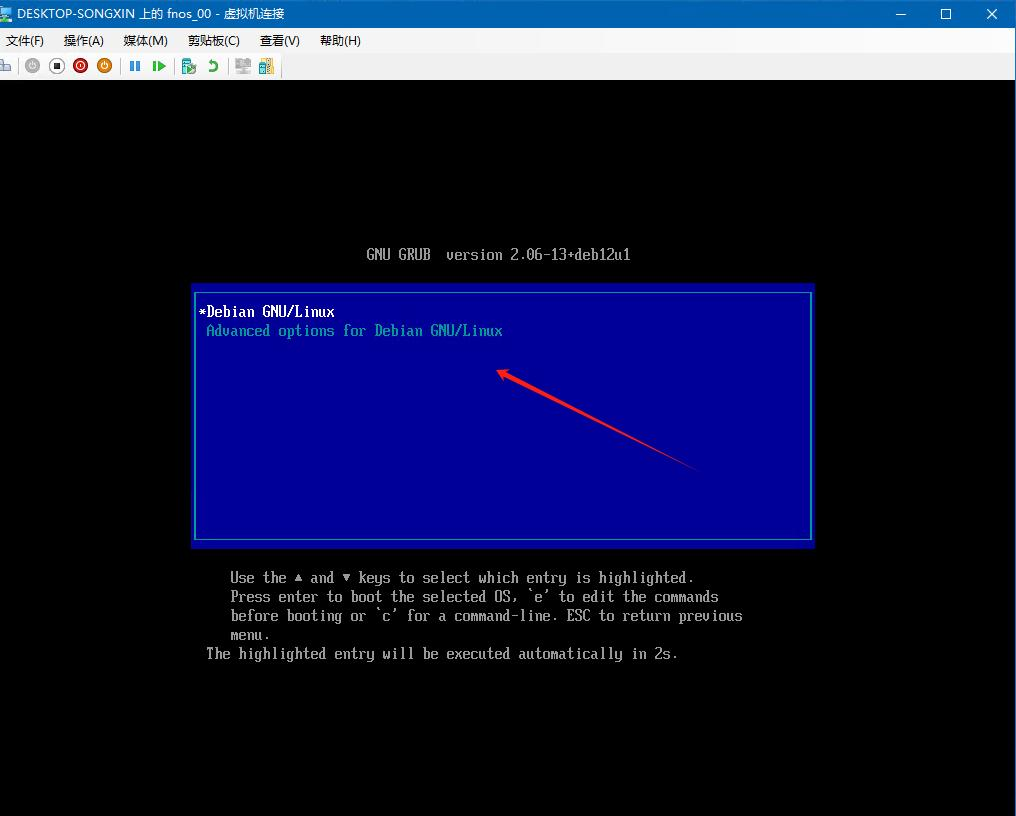Open the 查看(V) menu
1016x816 pixels.
(x=279, y=41)
